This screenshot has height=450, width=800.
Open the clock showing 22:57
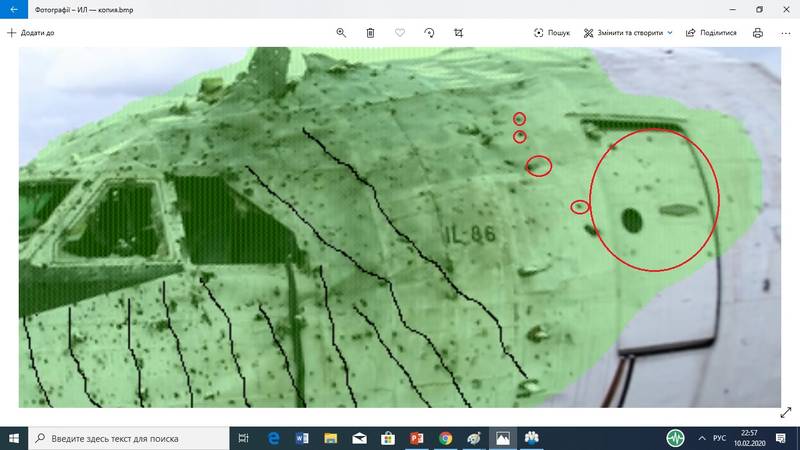[x=749, y=438]
